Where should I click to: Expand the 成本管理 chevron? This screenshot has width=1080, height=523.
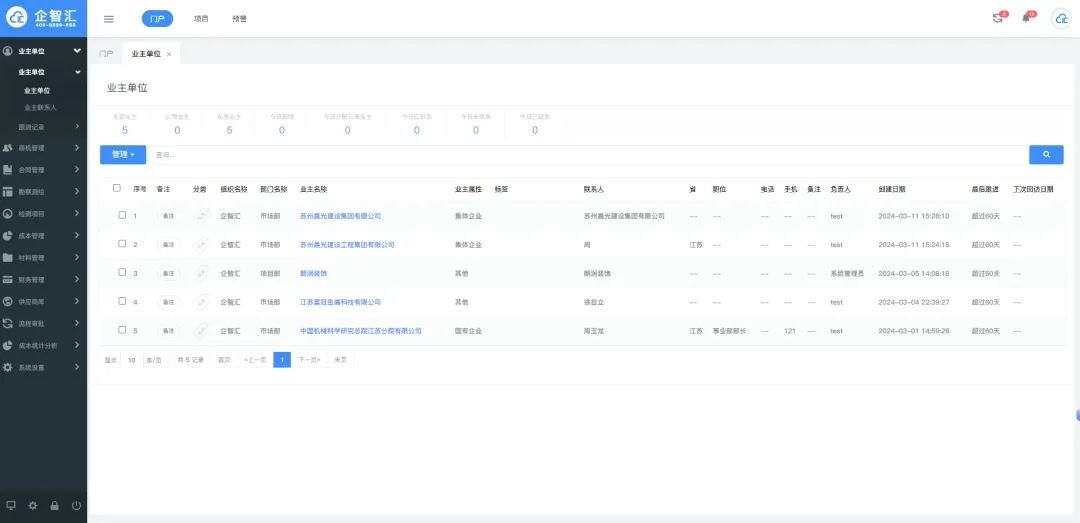[77, 236]
